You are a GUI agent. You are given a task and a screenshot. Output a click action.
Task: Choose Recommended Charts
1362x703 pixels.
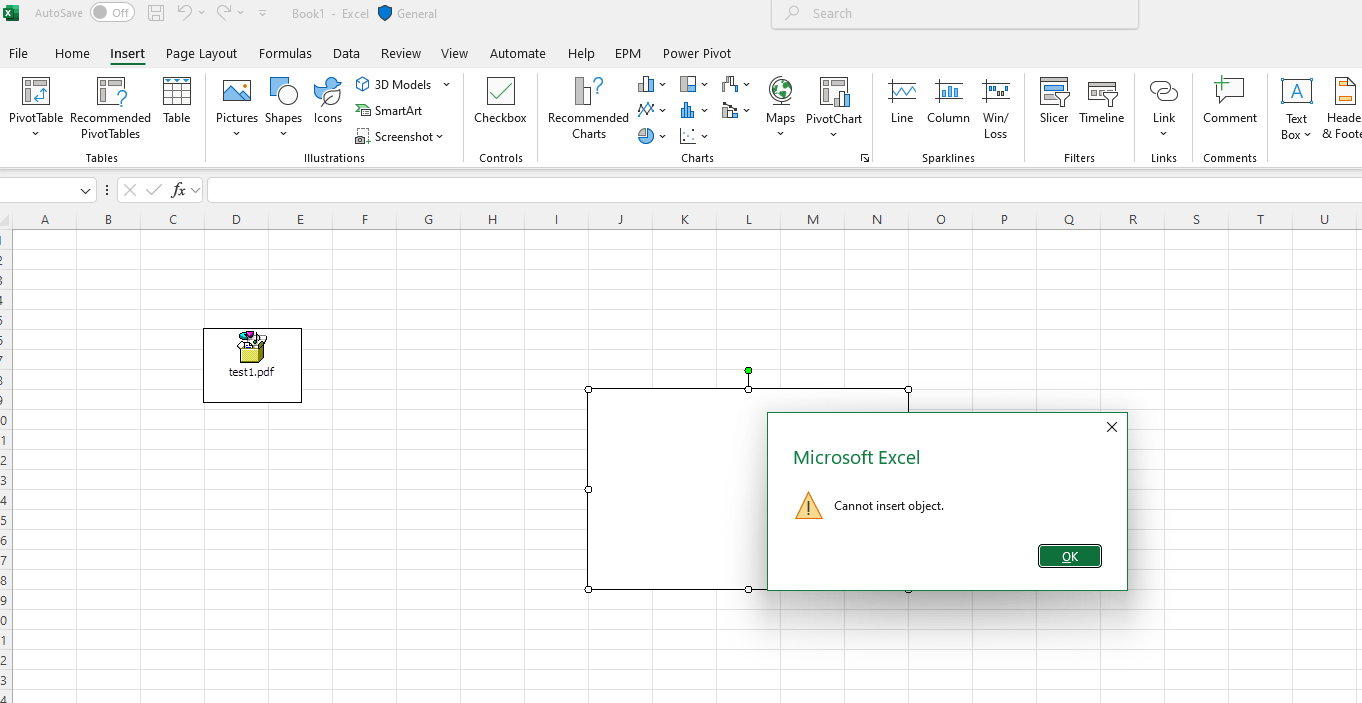588,108
